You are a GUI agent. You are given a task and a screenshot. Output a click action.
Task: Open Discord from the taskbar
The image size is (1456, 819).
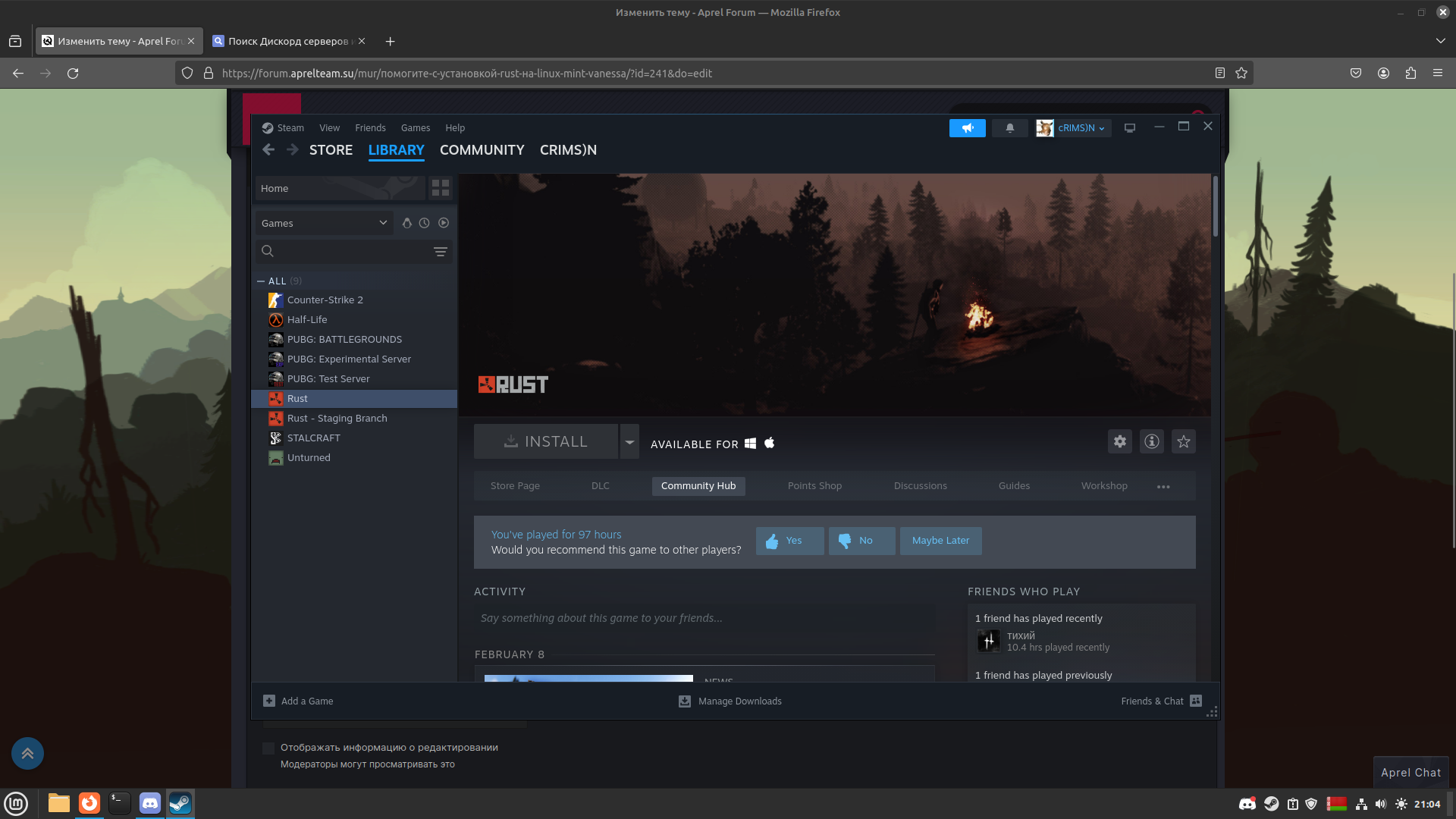pos(150,803)
